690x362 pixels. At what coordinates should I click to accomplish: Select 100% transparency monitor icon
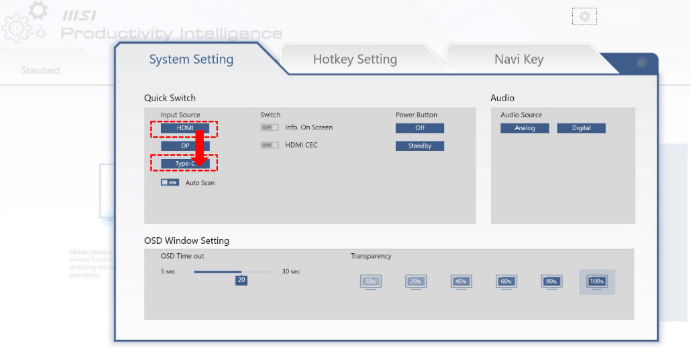click(597, 282)
